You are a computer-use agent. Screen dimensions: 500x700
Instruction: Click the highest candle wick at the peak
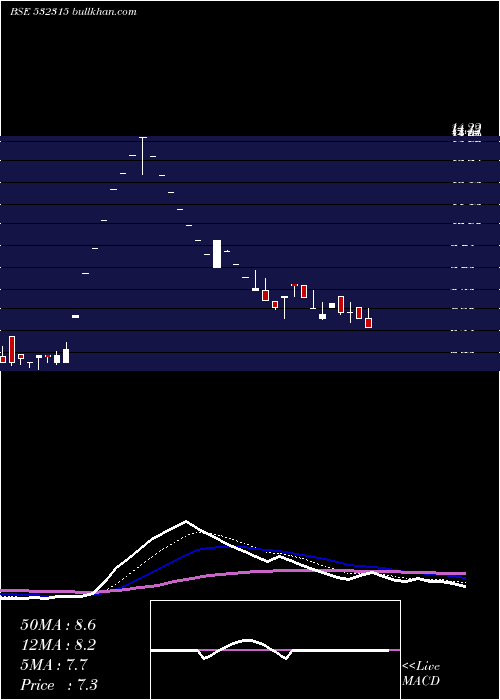click(x=143, y=156)
